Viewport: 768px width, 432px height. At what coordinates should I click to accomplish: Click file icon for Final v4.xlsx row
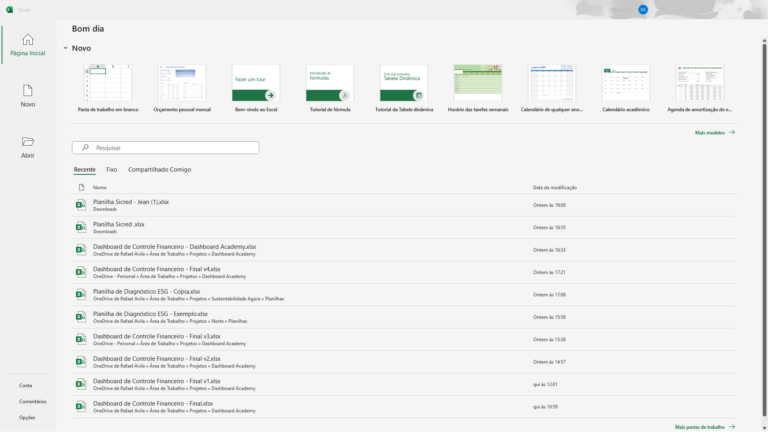coord(81,272)
